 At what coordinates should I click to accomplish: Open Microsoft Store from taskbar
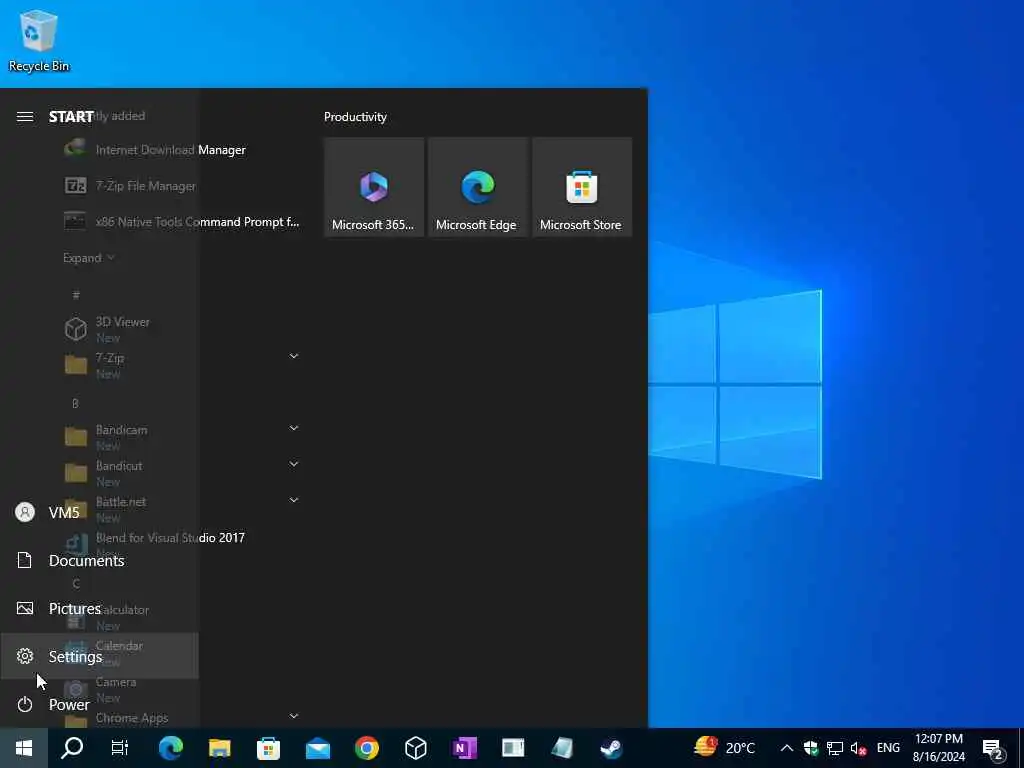pyautogui.click(x=268, y=748)
